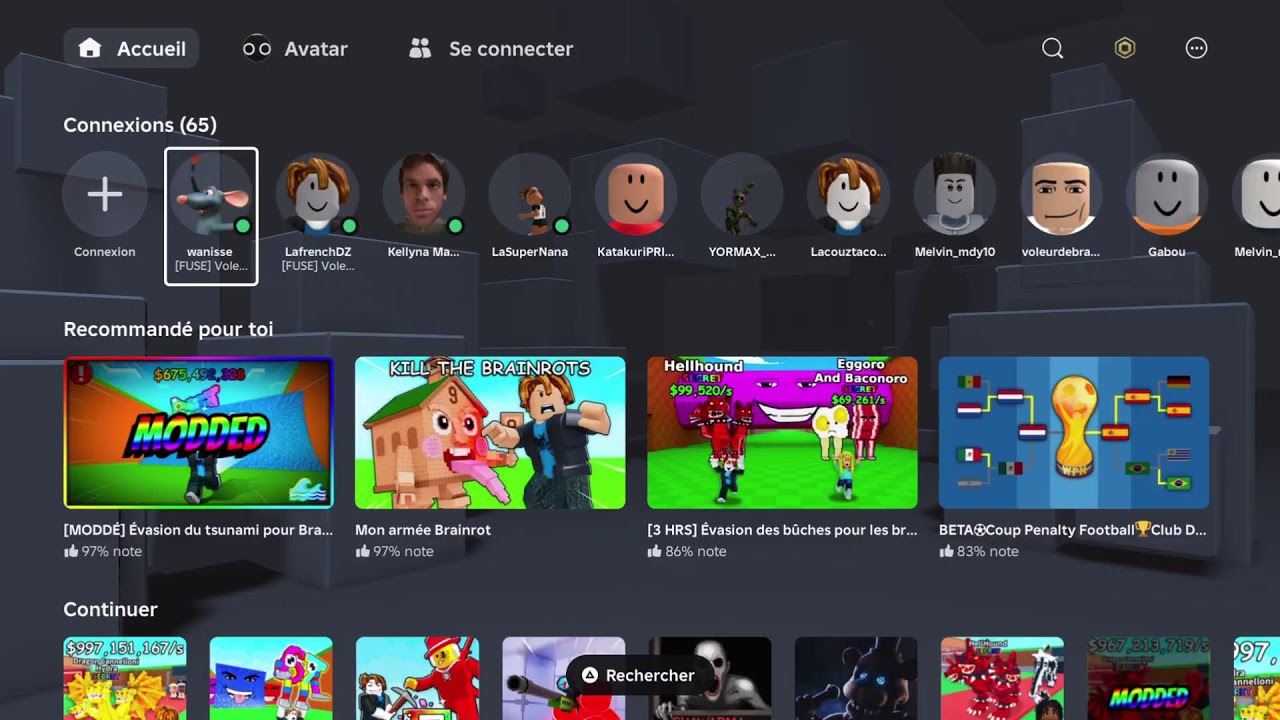This screenshot has height=720, width=1280.
Task: Select the title "Mon armée Brainrot"
Action: [x=423, y=530]
